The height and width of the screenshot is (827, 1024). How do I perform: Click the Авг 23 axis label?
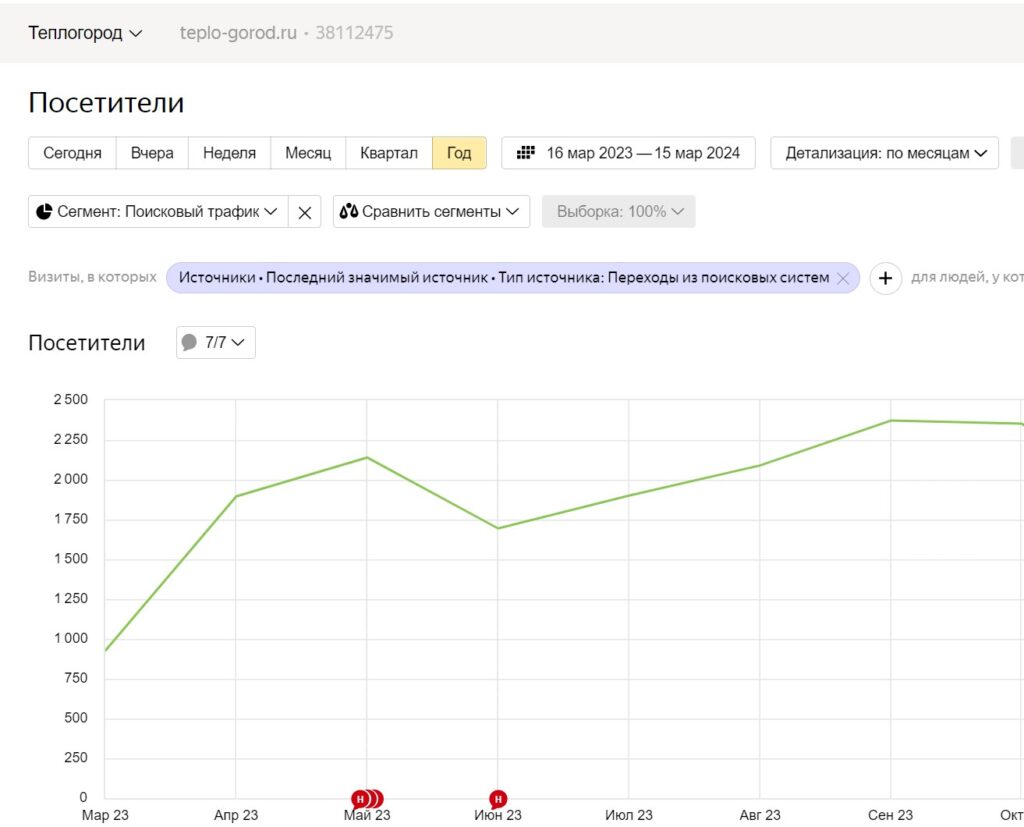tap(760, 815)
